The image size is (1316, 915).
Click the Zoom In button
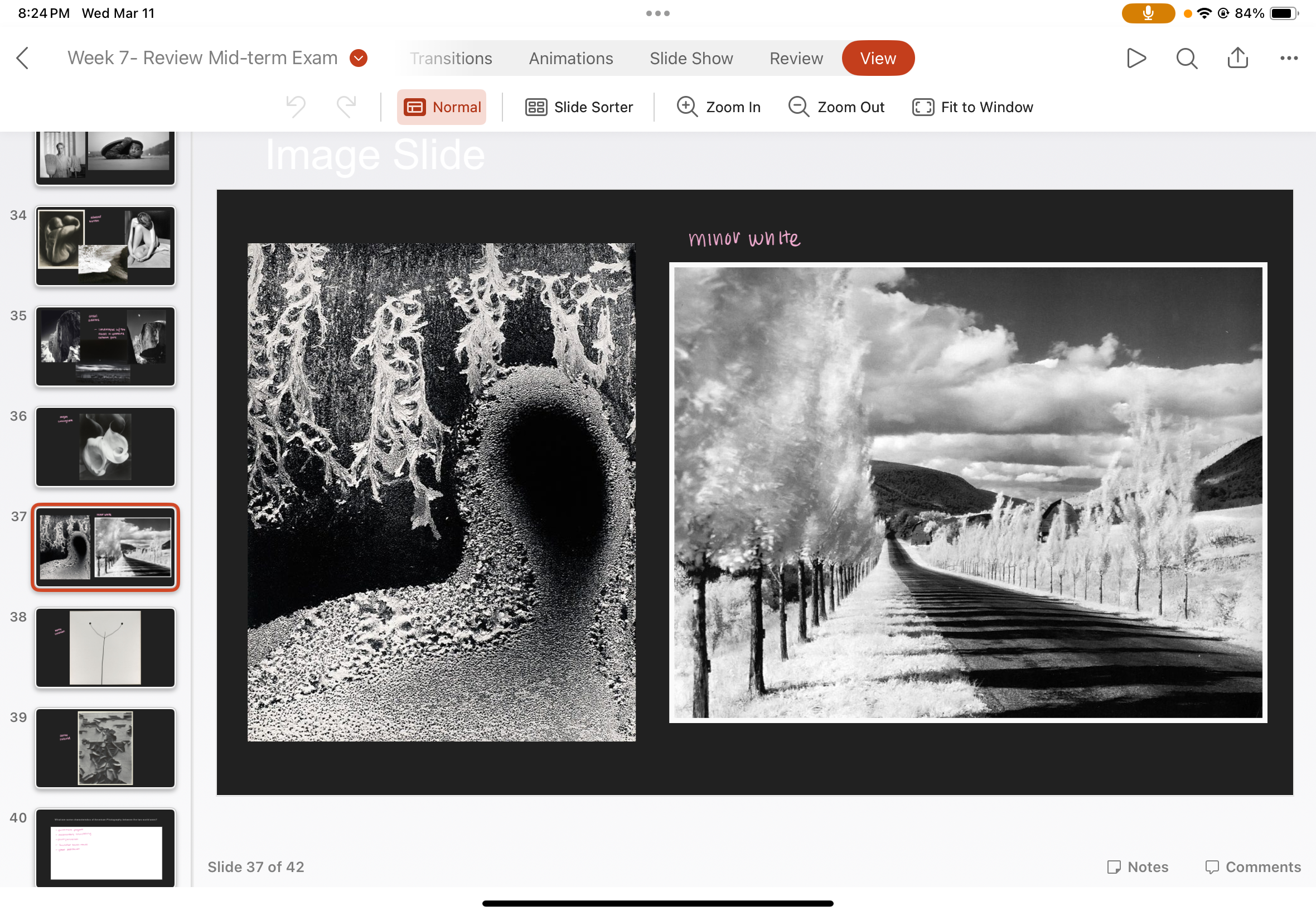(x=718, y=107)
